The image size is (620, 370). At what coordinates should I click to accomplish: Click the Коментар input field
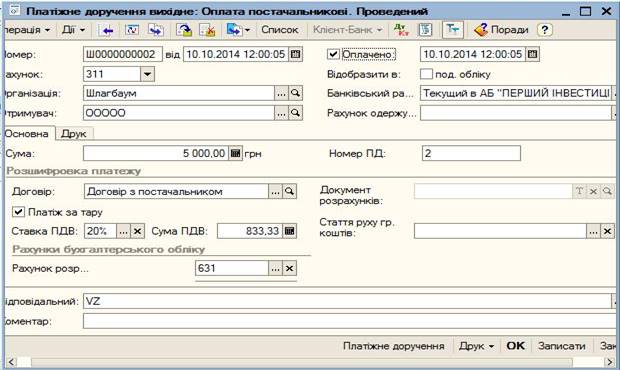point(350,321)
